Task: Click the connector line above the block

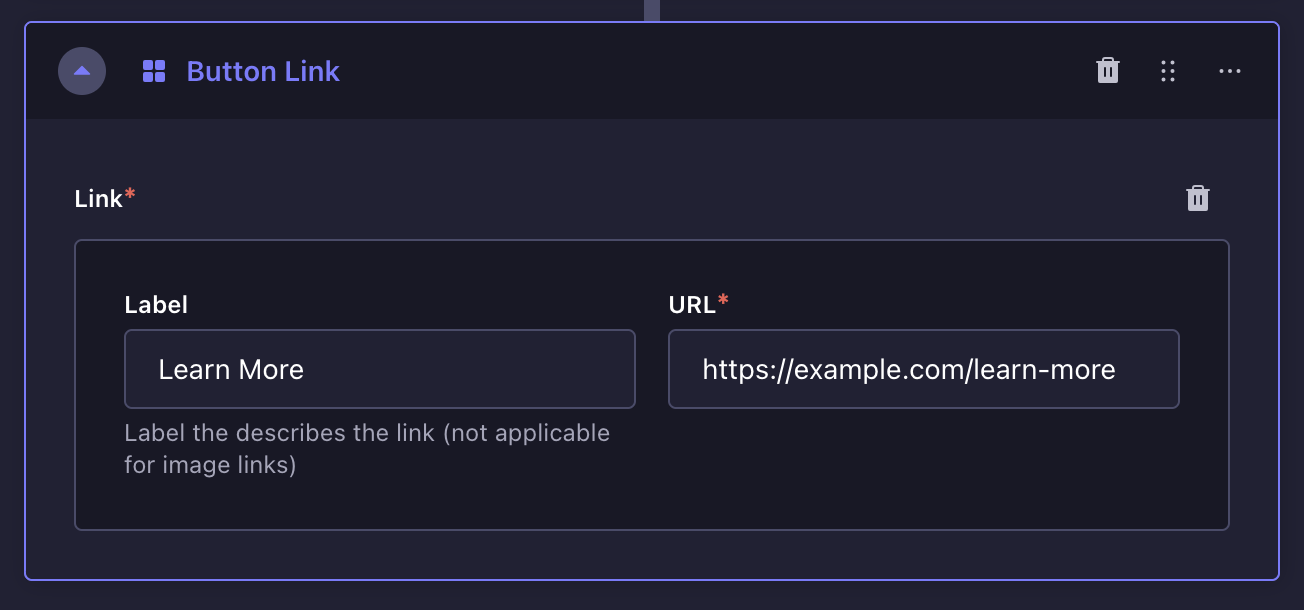Action: click(652, 10)
